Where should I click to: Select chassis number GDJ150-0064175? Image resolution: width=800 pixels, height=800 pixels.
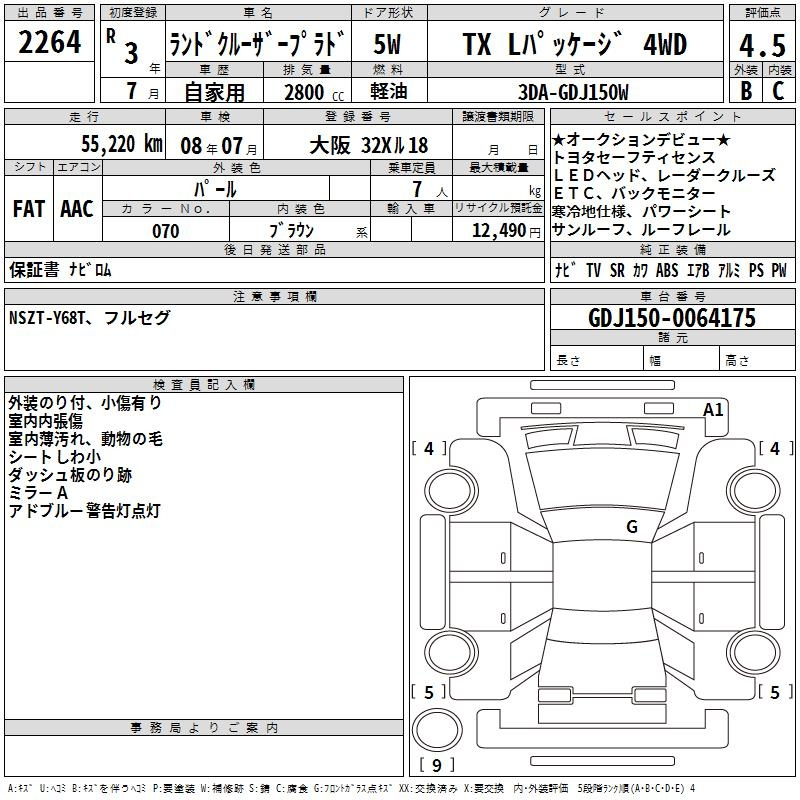click(x=672, y=318)
